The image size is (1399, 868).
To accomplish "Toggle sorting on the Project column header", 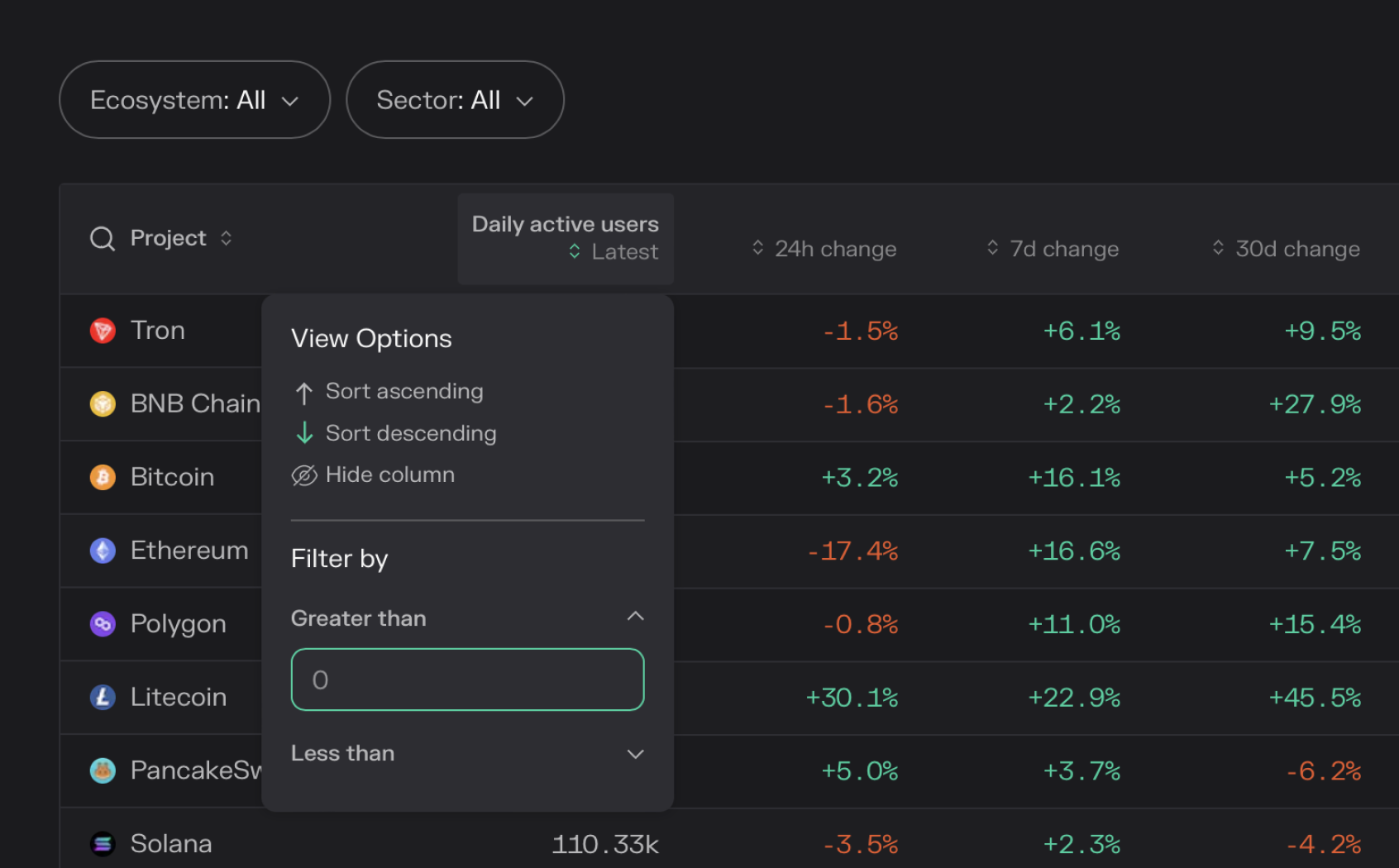I will click(226, 239).
